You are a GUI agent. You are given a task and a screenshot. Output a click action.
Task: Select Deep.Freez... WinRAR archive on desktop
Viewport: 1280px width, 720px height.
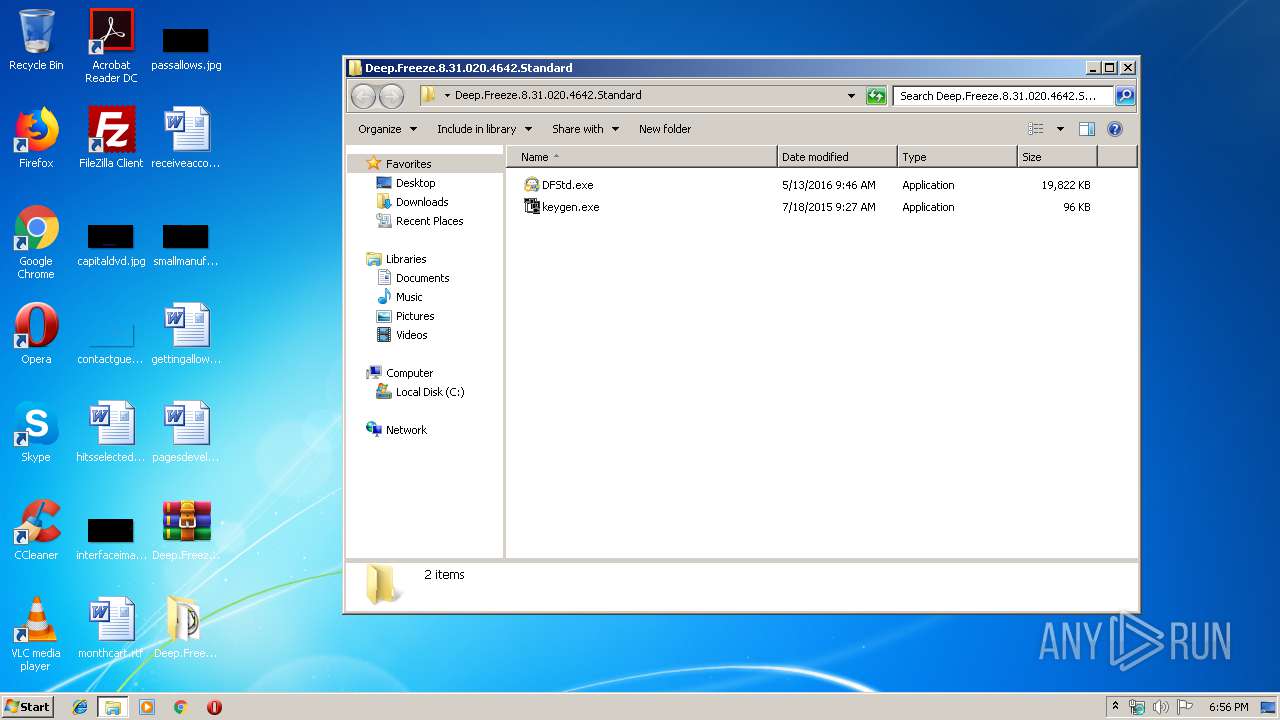tap(186, 530)
